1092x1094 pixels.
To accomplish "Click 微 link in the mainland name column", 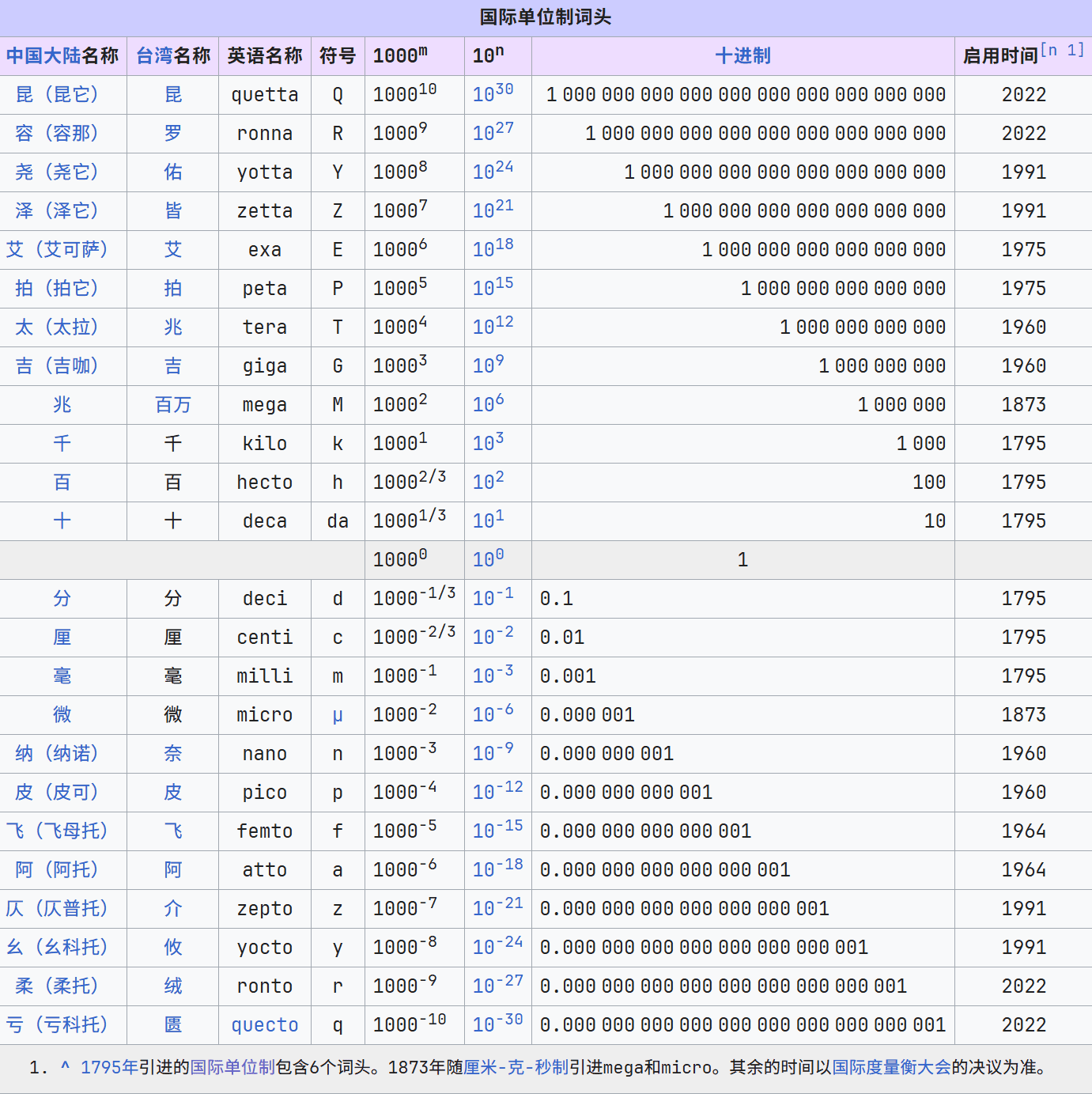I will click(x=62, y=715).
